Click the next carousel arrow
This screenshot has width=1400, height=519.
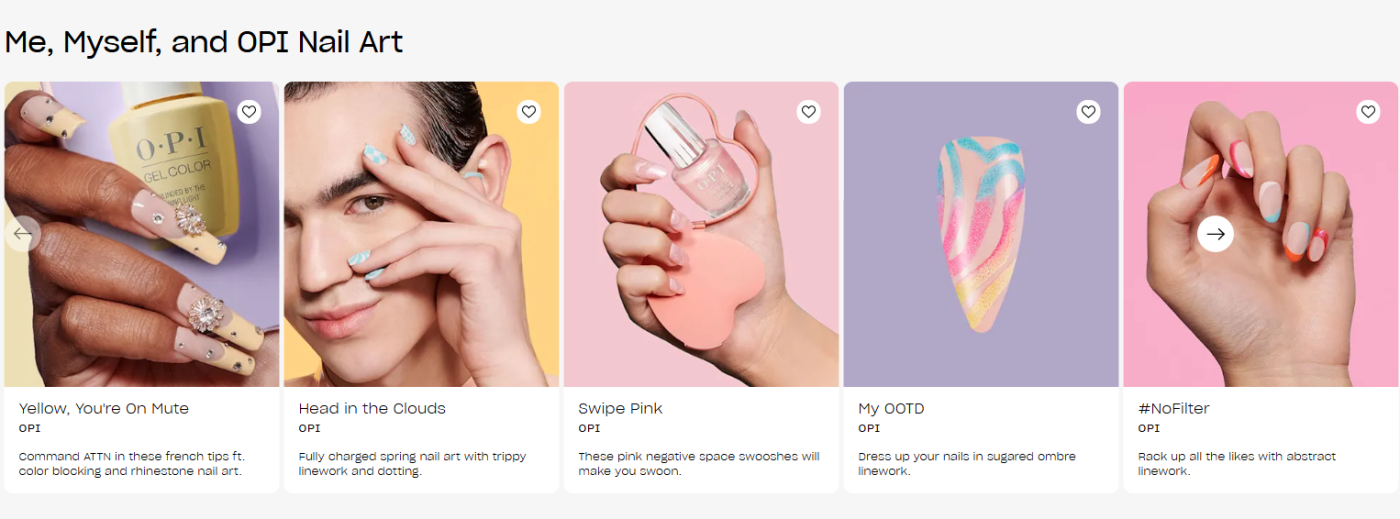(x=1215, y=234)
